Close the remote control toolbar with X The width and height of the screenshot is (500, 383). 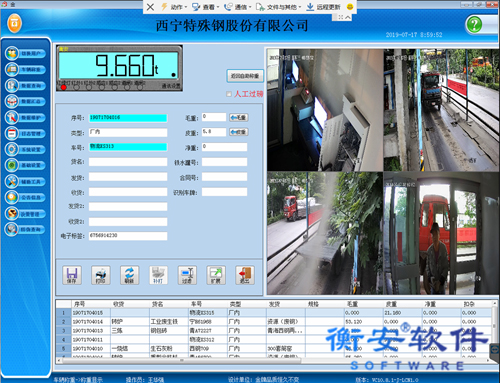coord(150,7)
